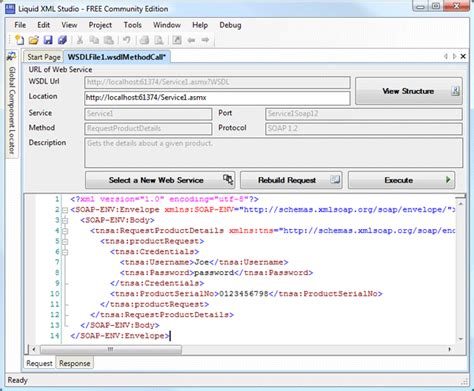
Task: Switch to the Start Page tab
Action: 44,57
